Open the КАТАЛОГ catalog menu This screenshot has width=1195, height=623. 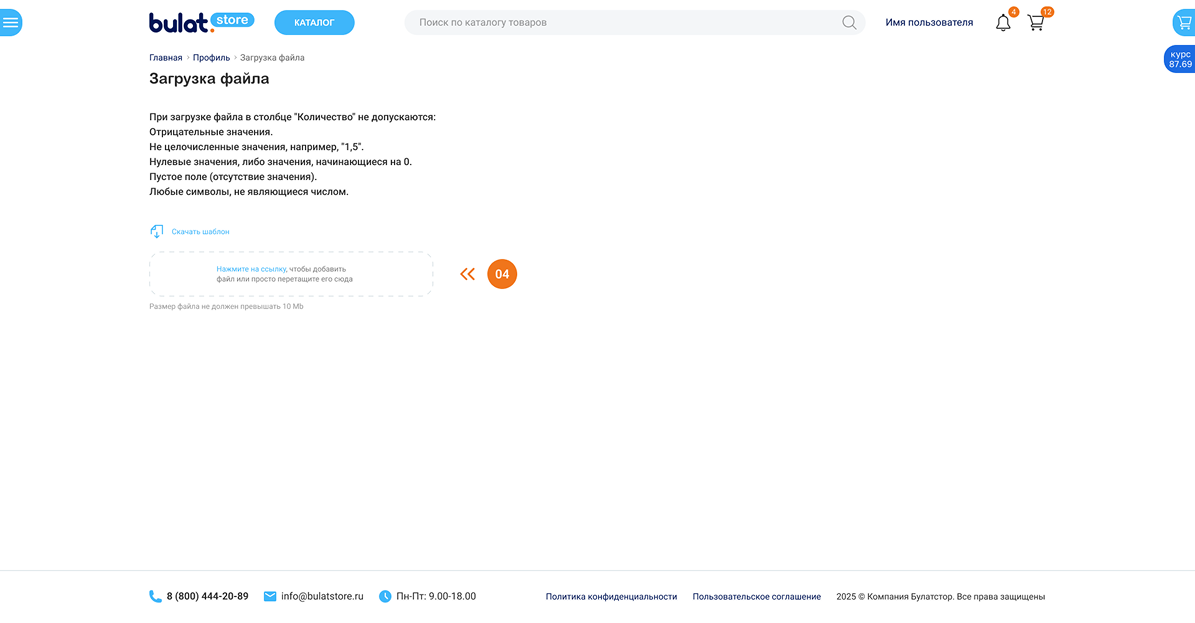coord(314,22)
